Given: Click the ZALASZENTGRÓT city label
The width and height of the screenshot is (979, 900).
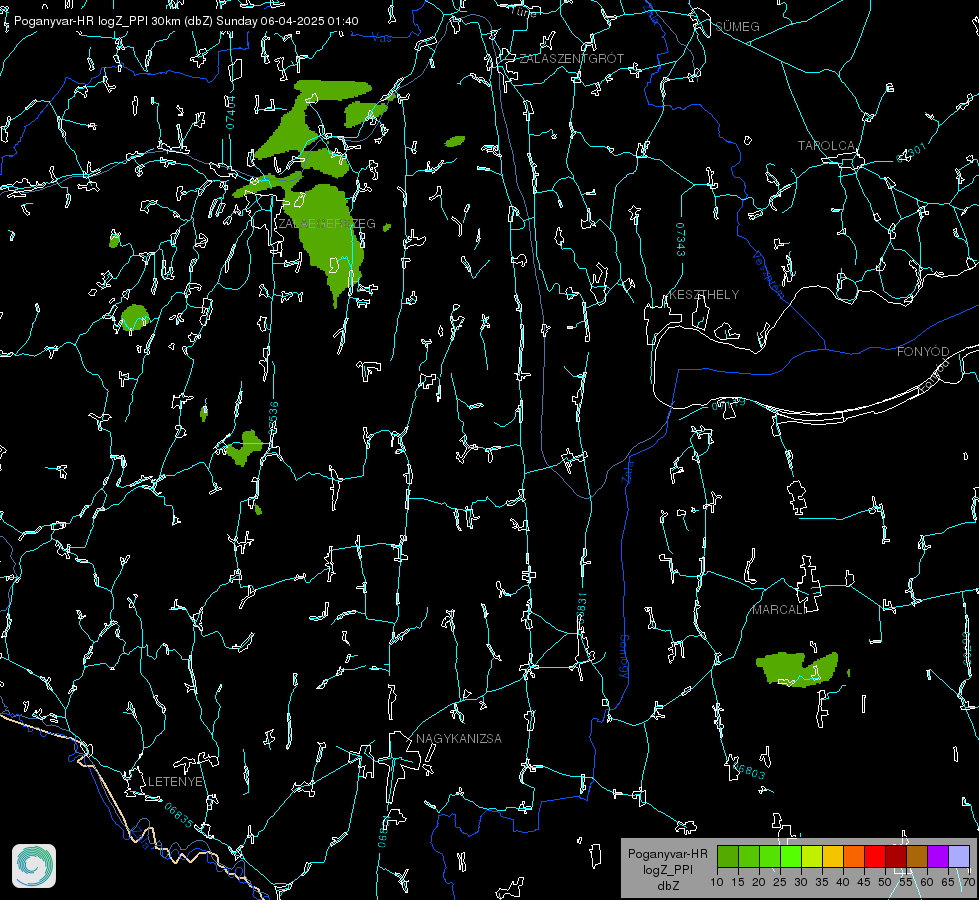Looking at the screenshot, I should (x=571, y=58).
